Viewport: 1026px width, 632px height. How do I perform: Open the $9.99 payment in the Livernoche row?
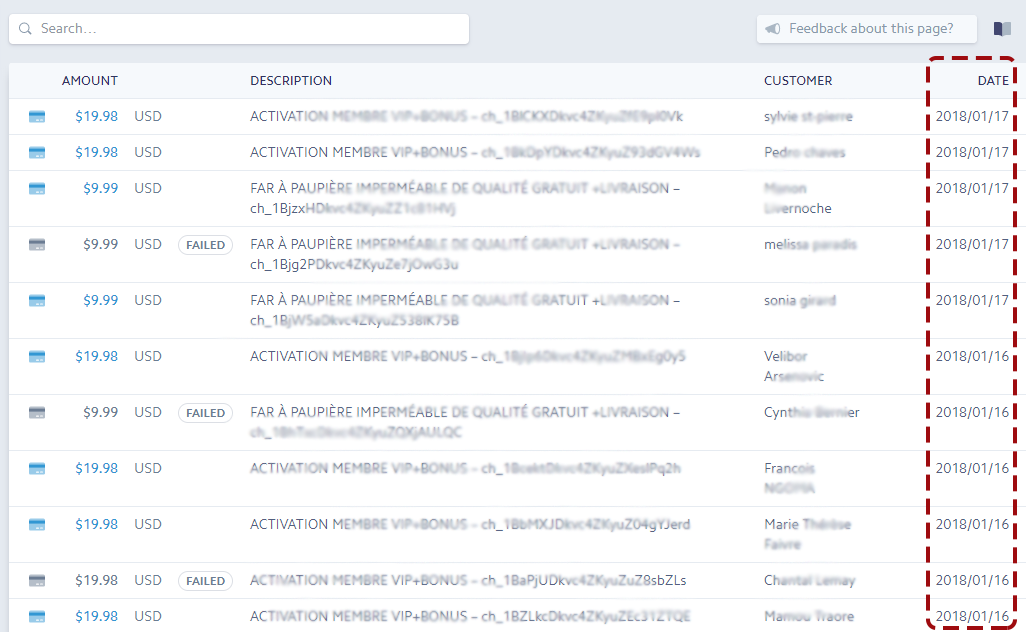(x=100, y=188)
